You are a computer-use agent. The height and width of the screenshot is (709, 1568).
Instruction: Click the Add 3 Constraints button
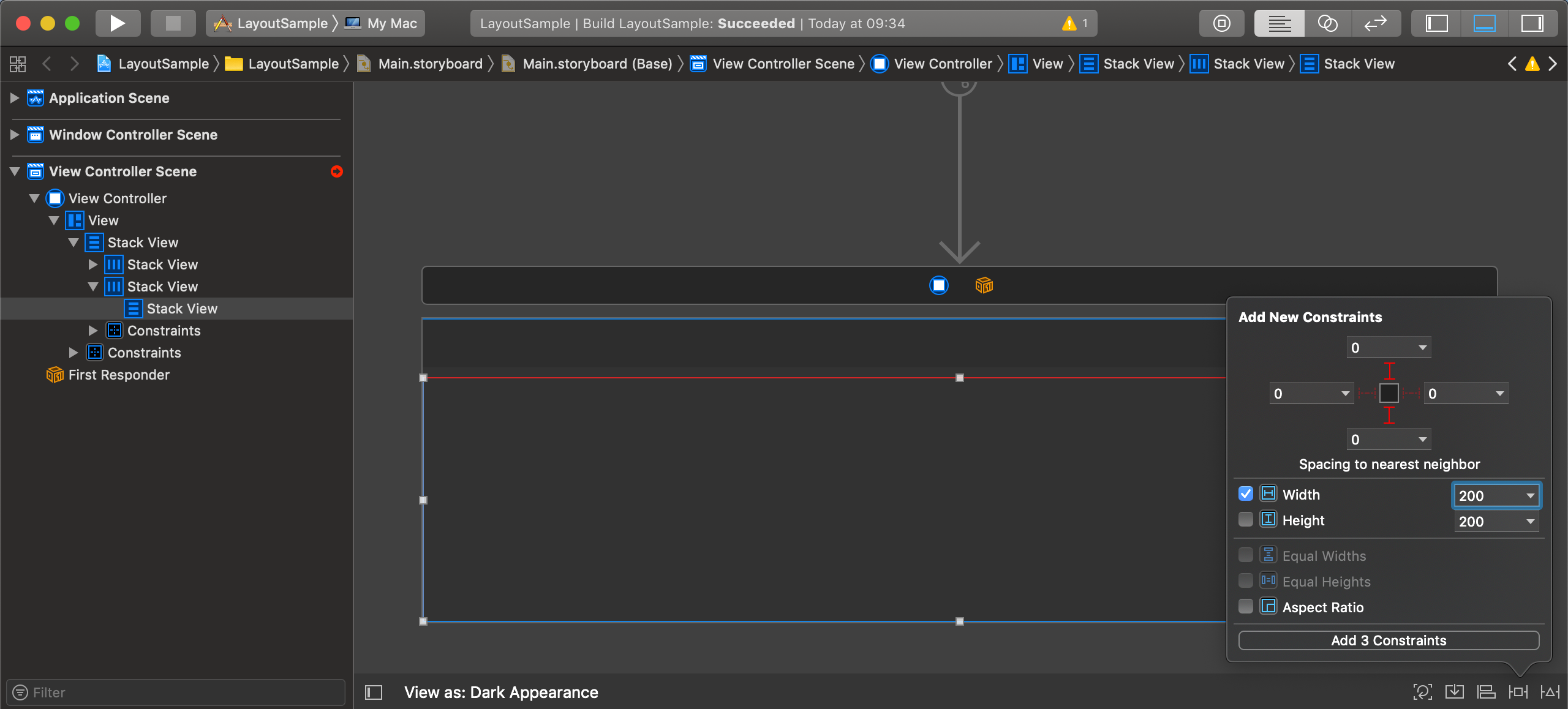coord(1389,640)
